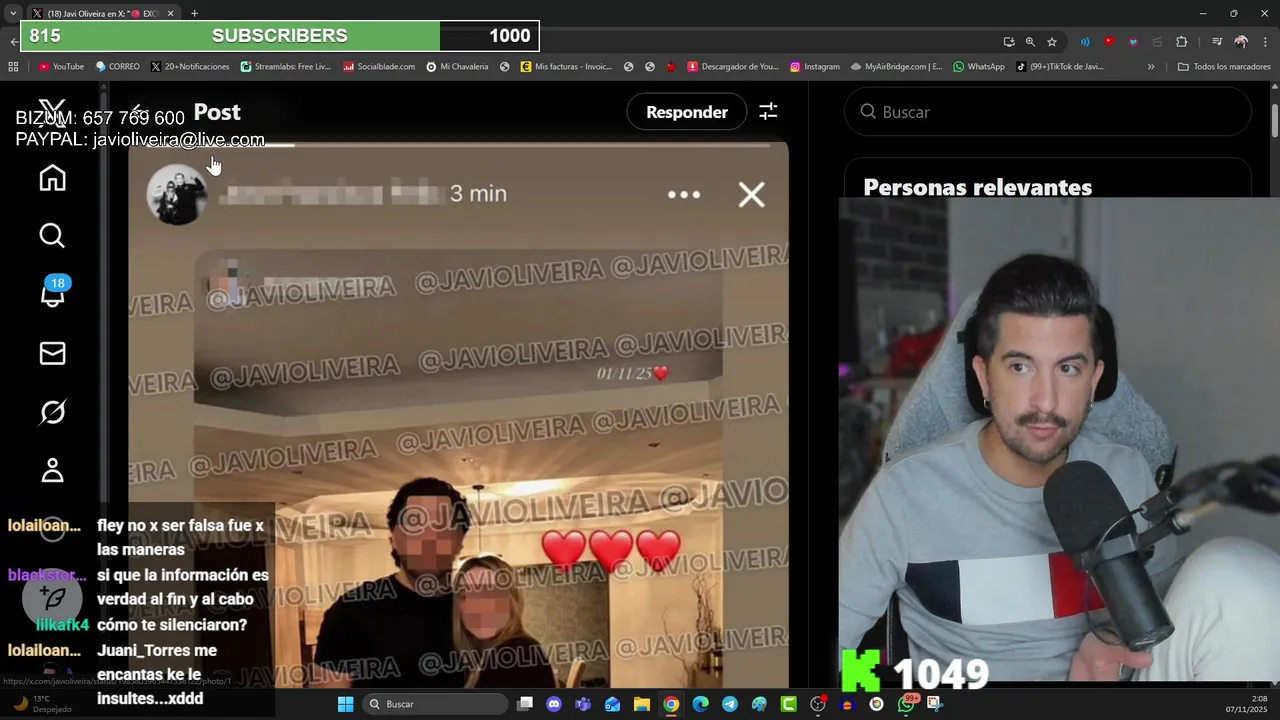
Task: Open the Descargador de You... bookmark
Action: point(733,67)
